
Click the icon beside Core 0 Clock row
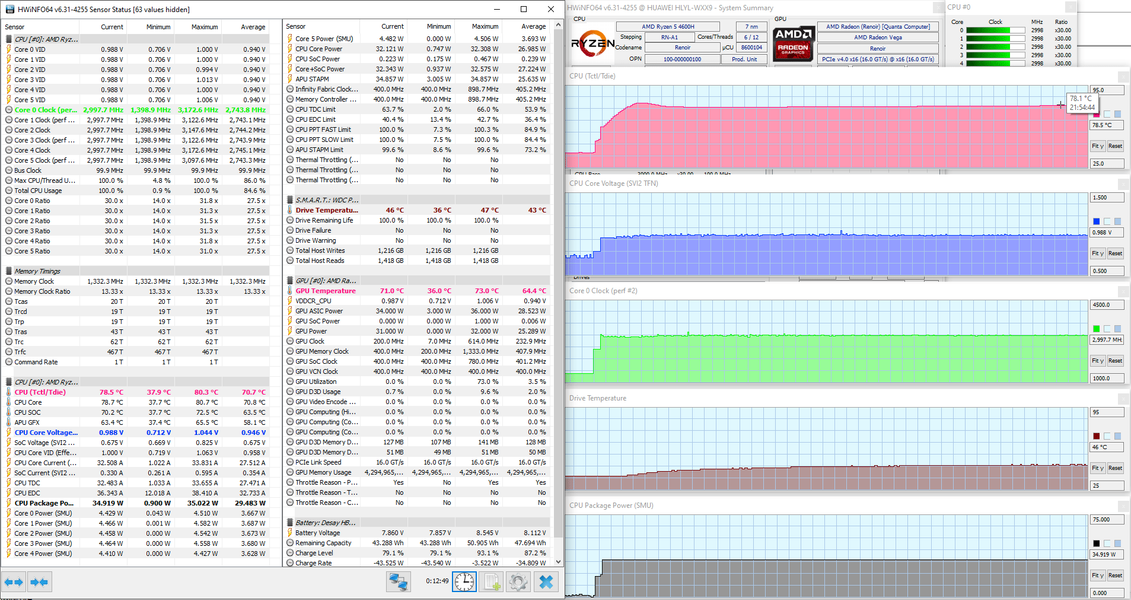click(x=9, y=110)
